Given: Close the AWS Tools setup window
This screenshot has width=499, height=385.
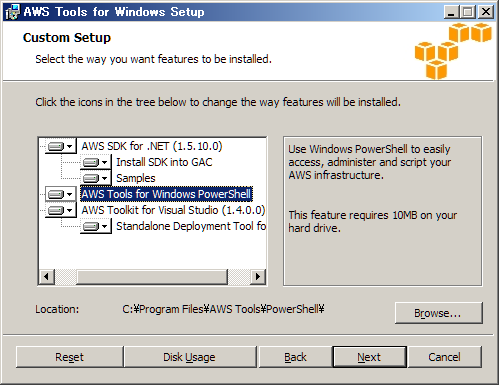Looking at the screenshot, I should [486, 12].
